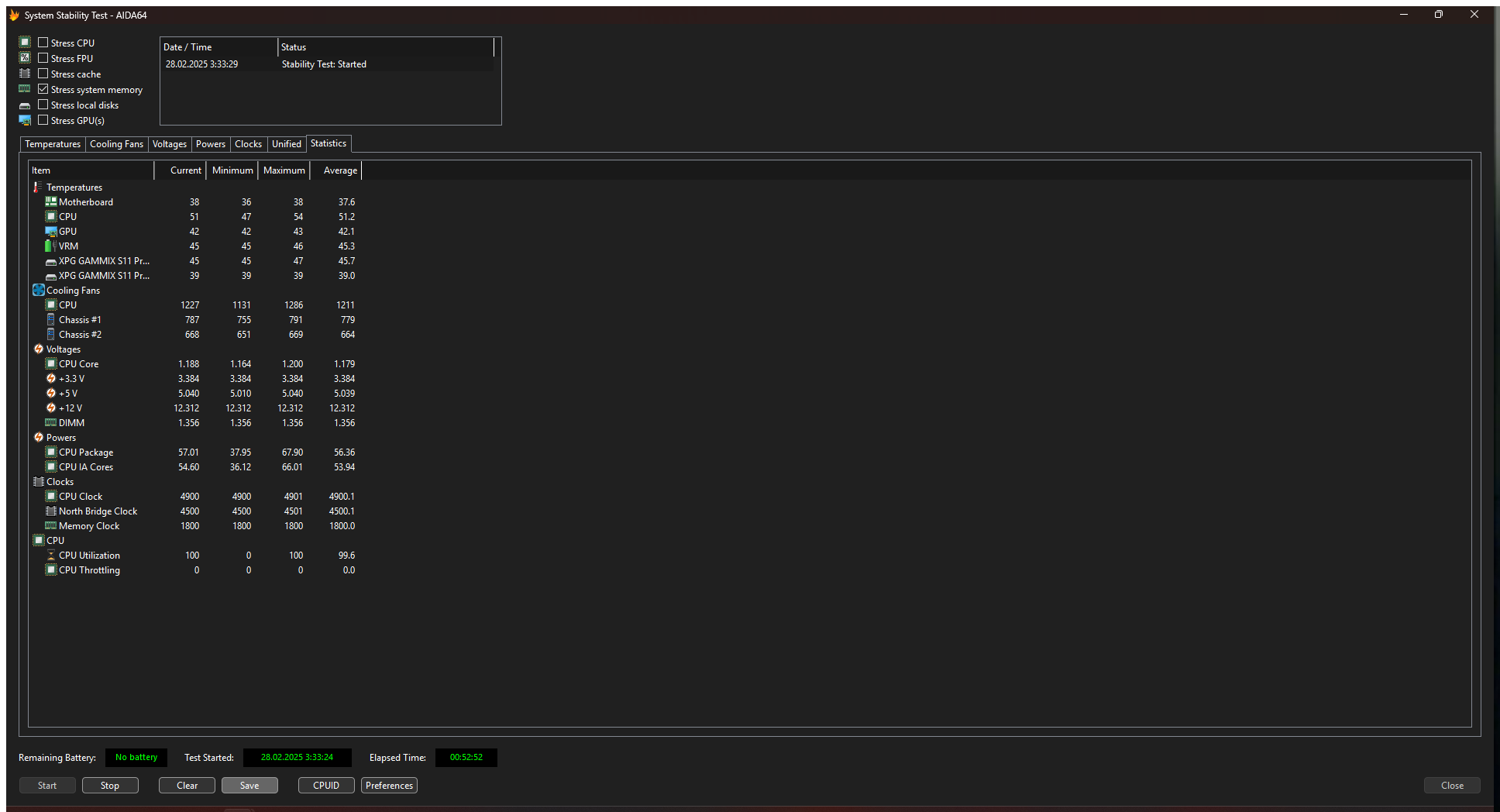Click the VRM temperature row icon
This screenshot has height=812, width=1500.
[x=51, y=246]
